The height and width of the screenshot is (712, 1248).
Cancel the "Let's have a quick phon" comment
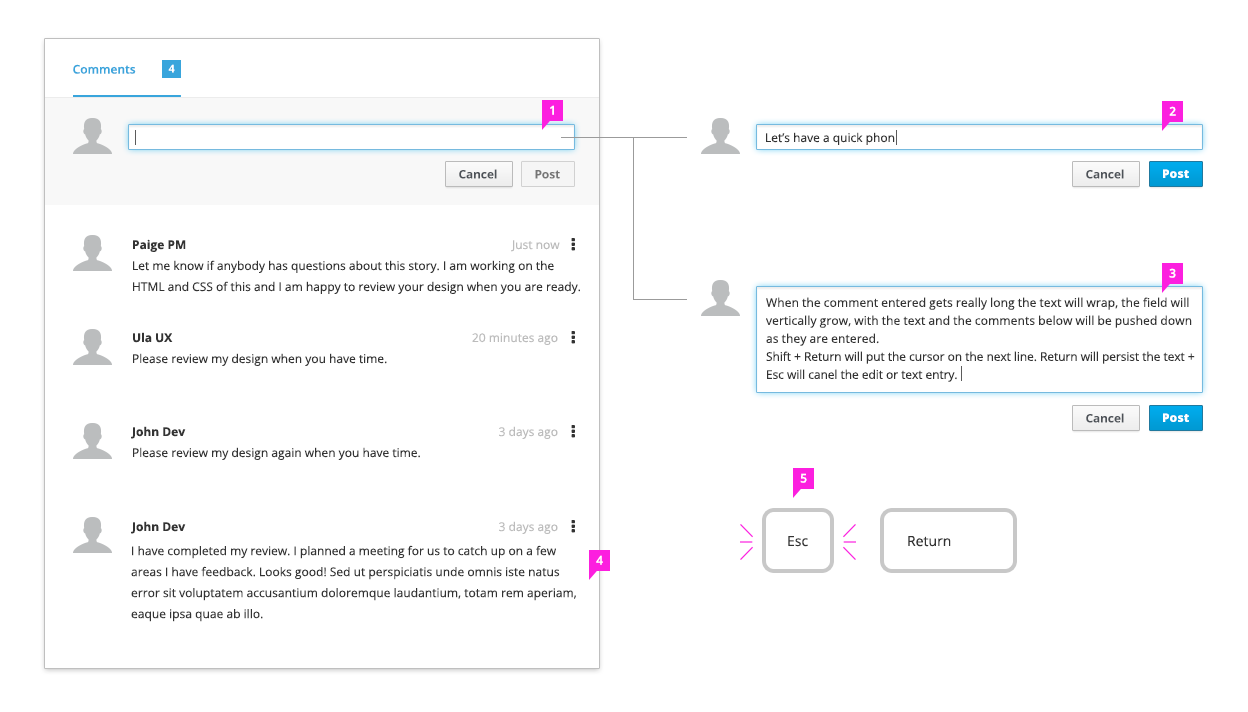(x=1105, y=174)
